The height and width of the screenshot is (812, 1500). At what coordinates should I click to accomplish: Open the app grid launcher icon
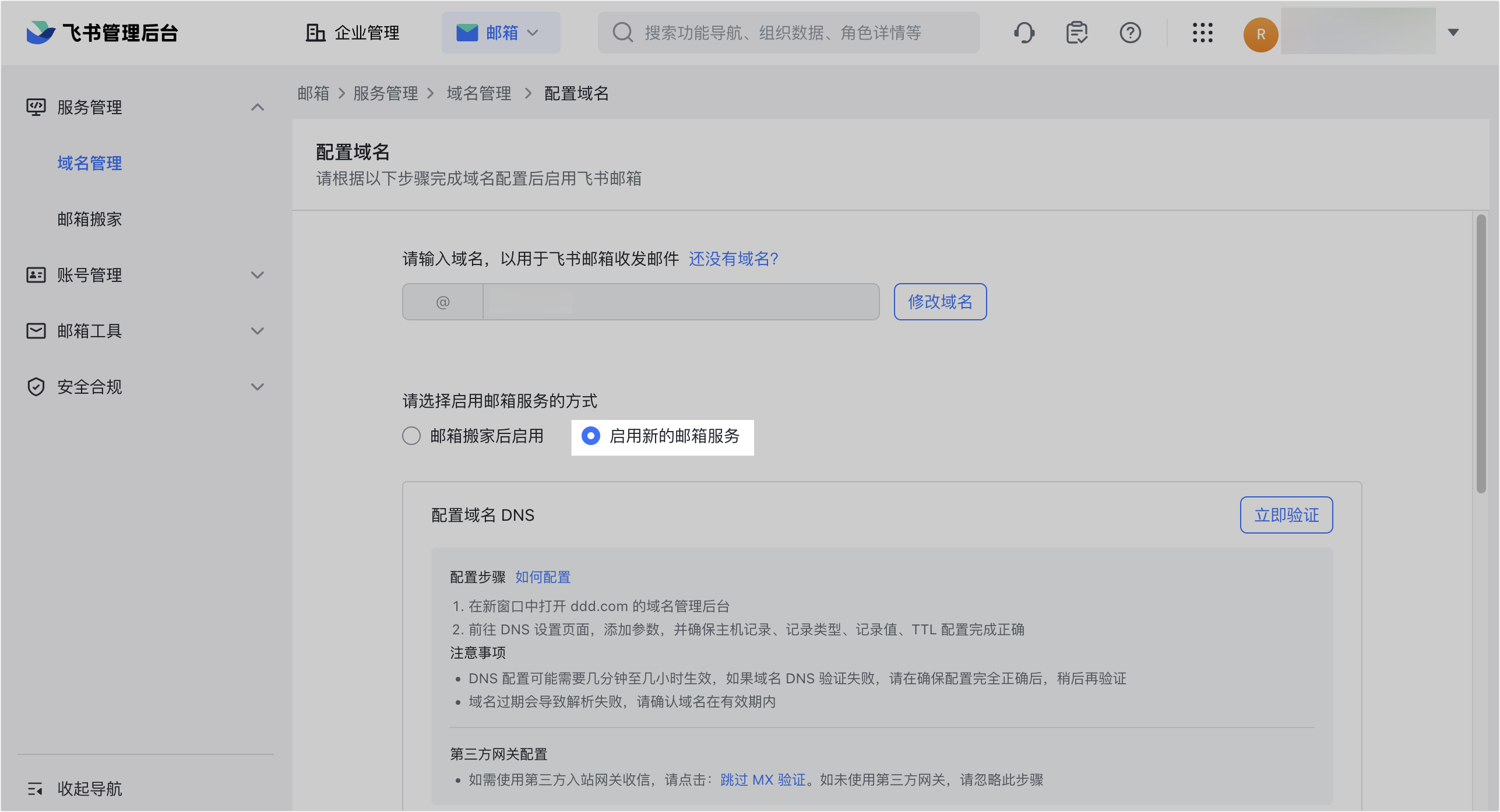click(x=1202, y=33)
